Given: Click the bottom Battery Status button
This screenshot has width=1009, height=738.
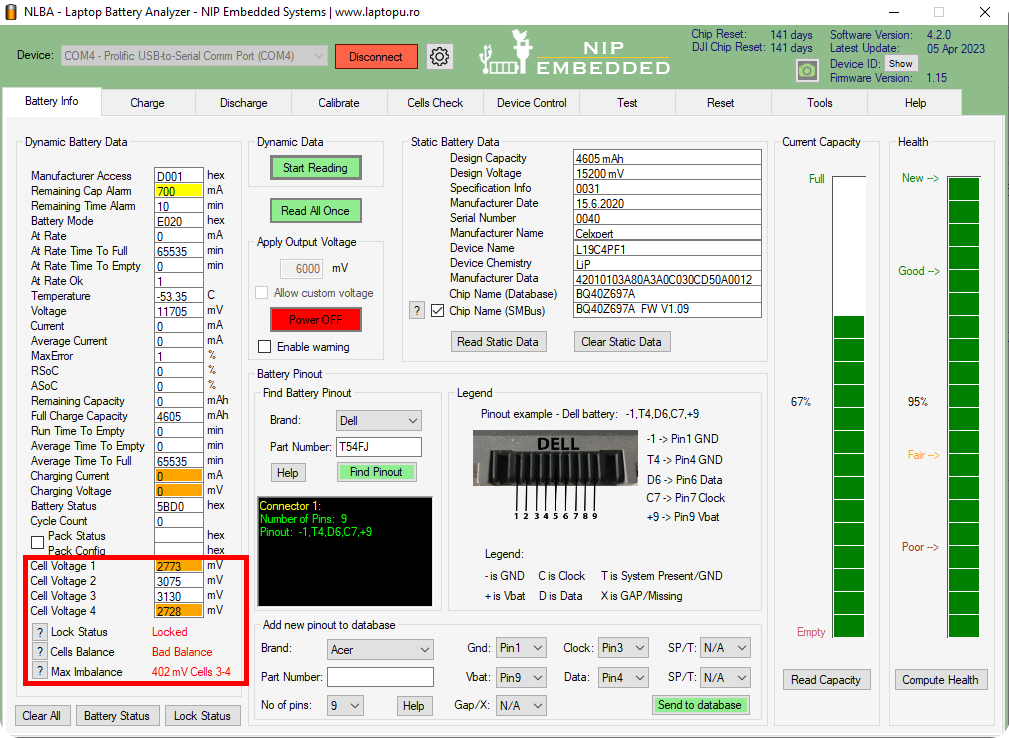Looking at the screenshot, I should (x=116, y=715).
